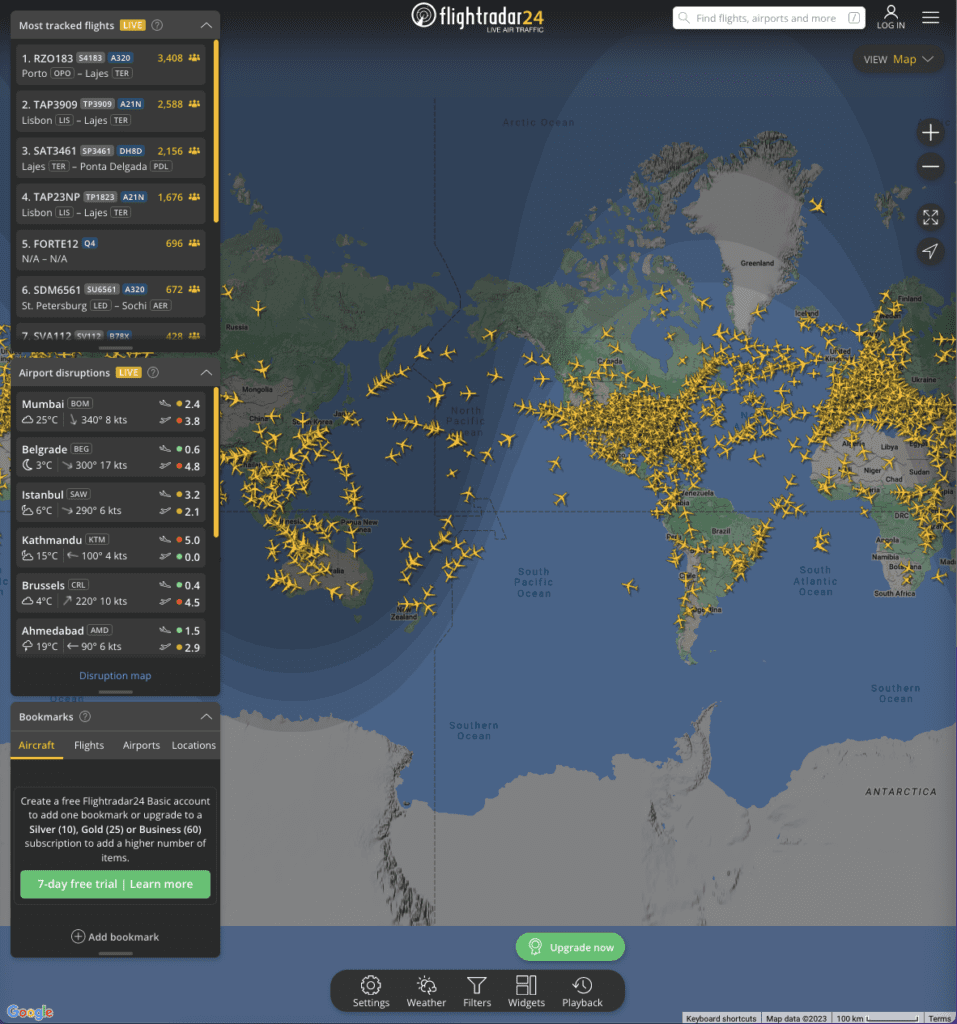The image size is (957, 1024).
Task: Collapse the Most tracked flights panel
Action: point(208,24)
